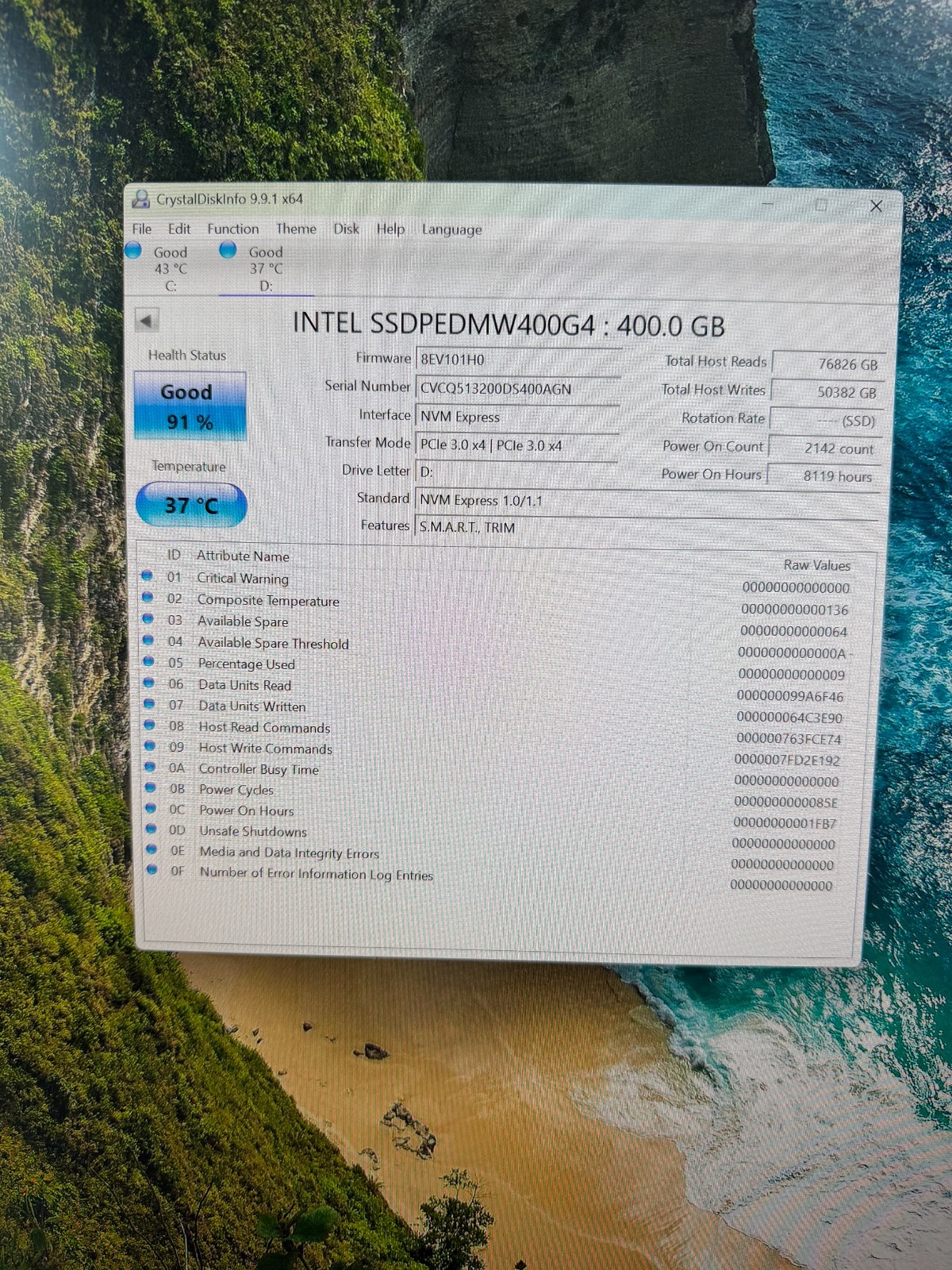Click the status dot for Host Read Commands

[149, 725]
